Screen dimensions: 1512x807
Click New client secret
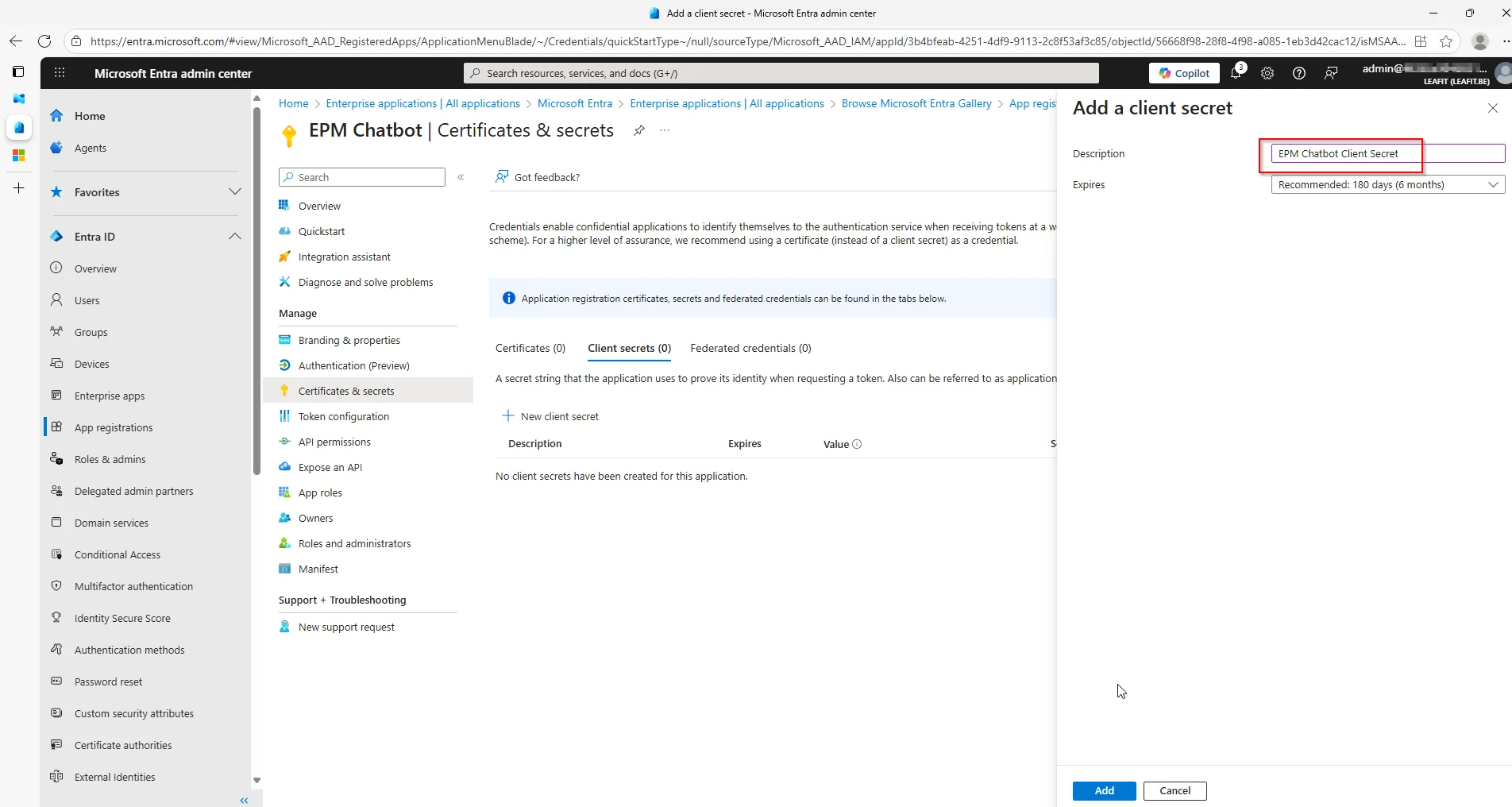click(550, 416)
